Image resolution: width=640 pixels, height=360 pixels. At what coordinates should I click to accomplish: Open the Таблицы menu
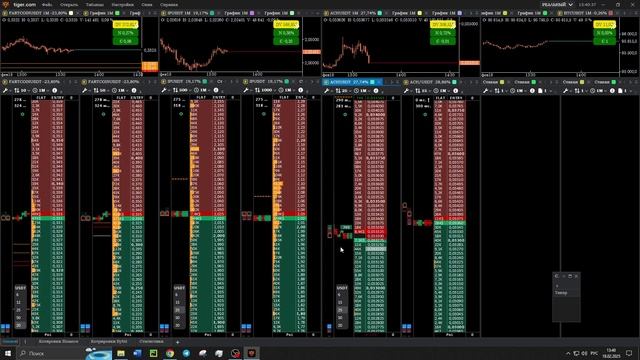(x=95, y=5)
